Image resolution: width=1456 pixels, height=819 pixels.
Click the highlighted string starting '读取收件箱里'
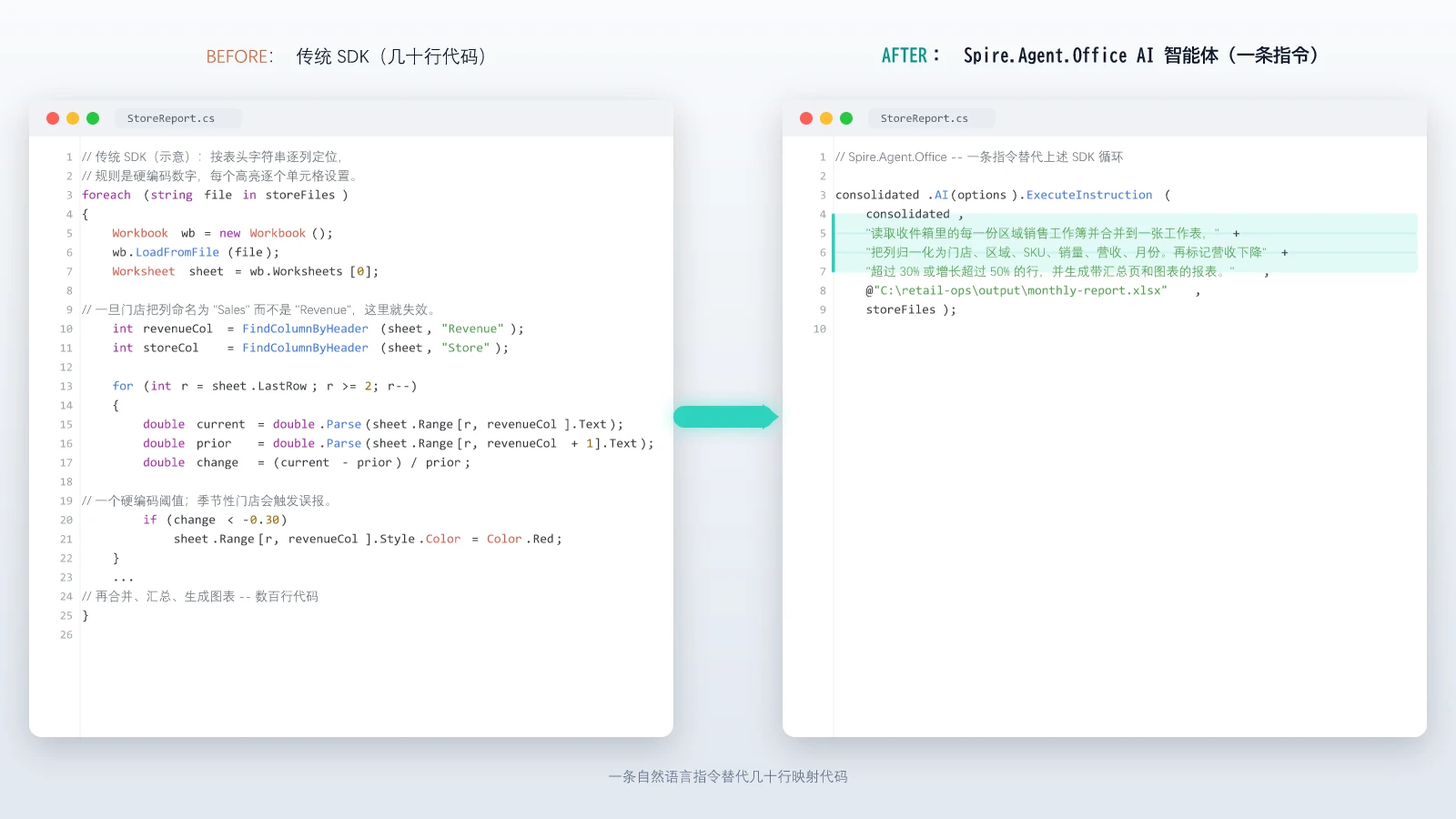point(1043,233)
